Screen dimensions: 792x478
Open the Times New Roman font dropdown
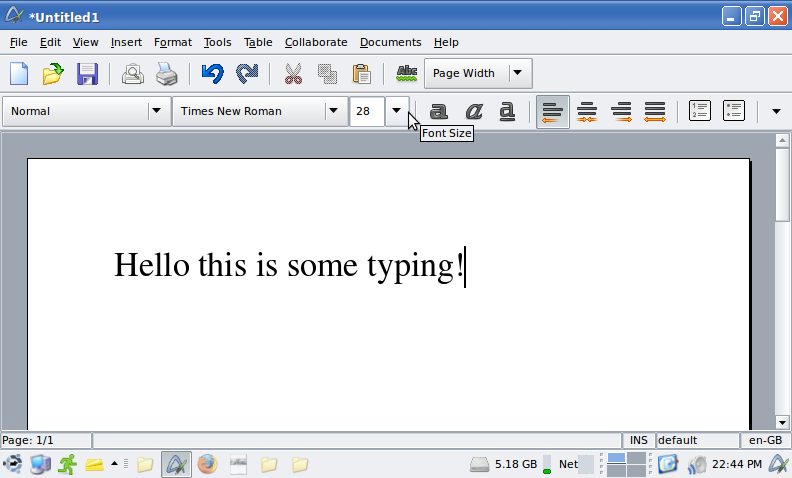click(x=333, y=111)
